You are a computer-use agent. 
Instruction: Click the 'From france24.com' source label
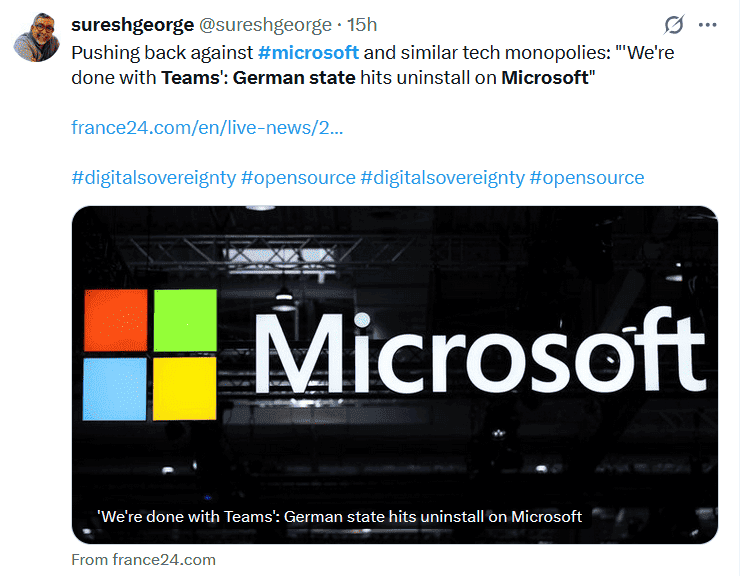pos(144,559)
